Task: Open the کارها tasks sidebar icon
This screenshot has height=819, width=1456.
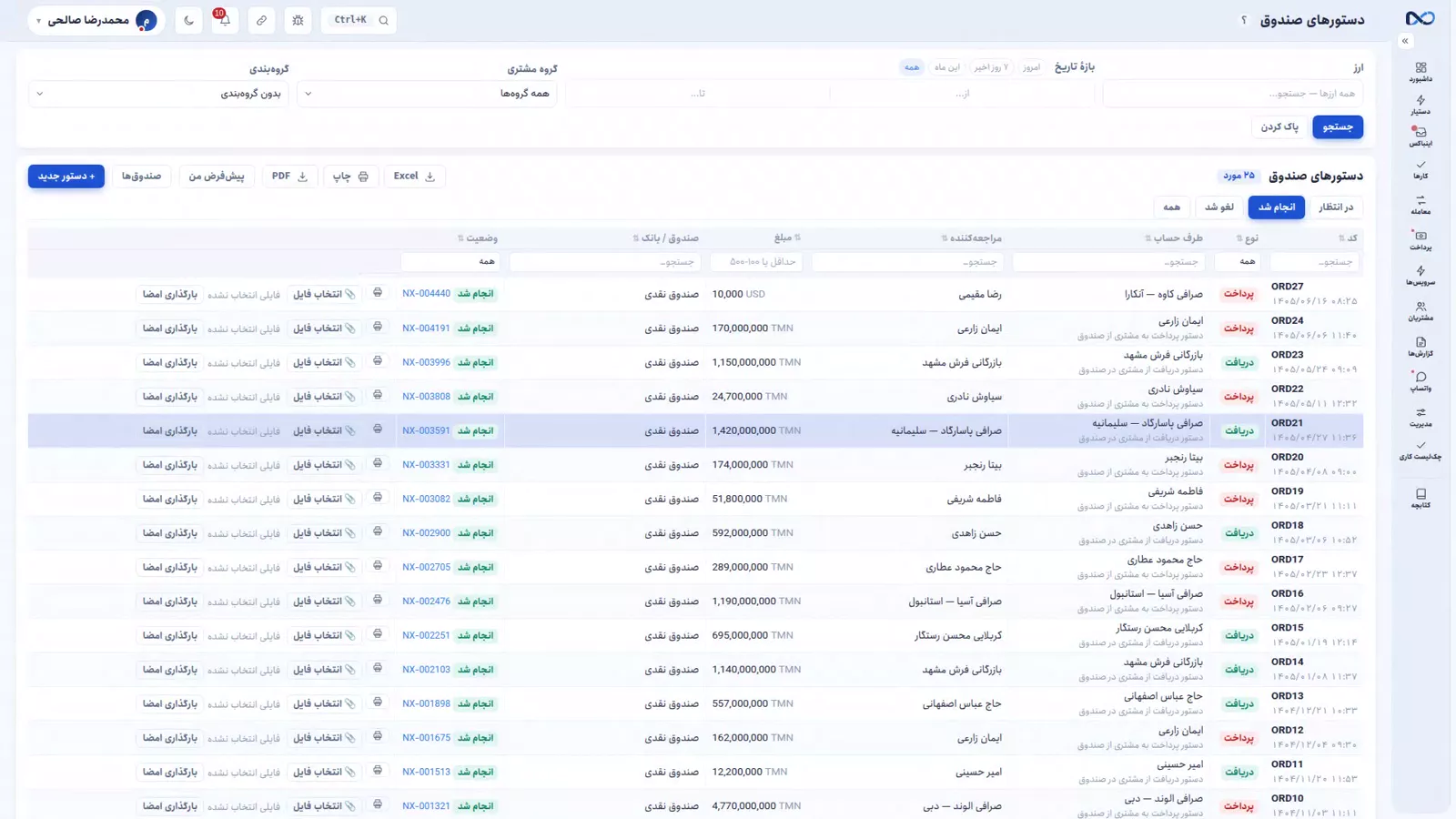Action: [1421, 169]
